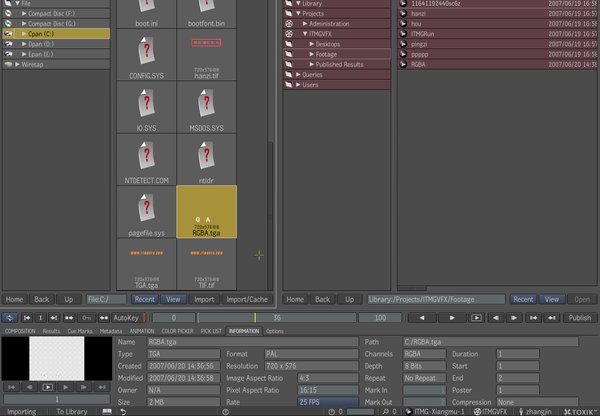This screenshot has height=416, width=600.
Task: Expand the Dpan (D:) drive
Action: click(x=24, y=43)
